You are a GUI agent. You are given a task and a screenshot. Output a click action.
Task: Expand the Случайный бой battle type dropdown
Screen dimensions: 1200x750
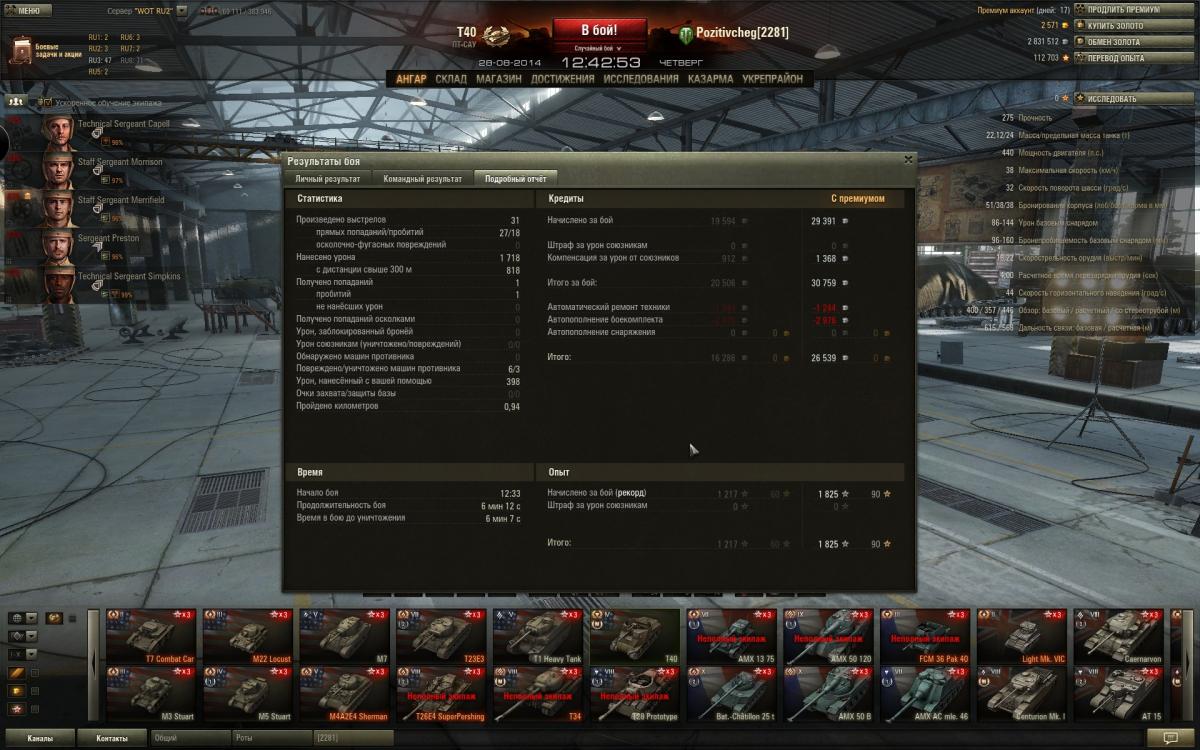click(x=598, y=48)
